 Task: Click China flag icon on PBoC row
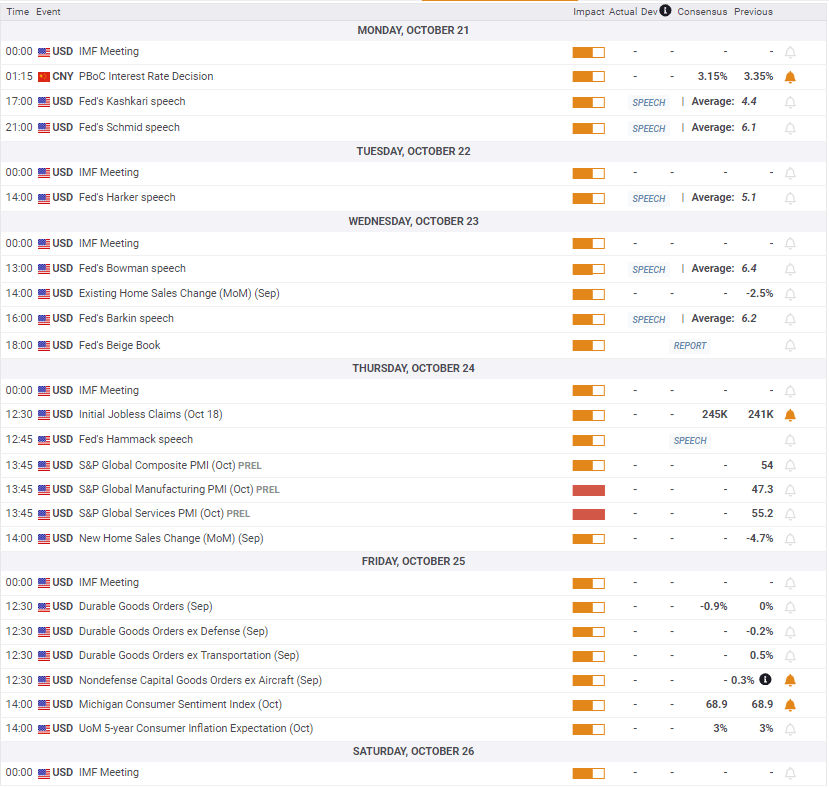coord(44,77)
